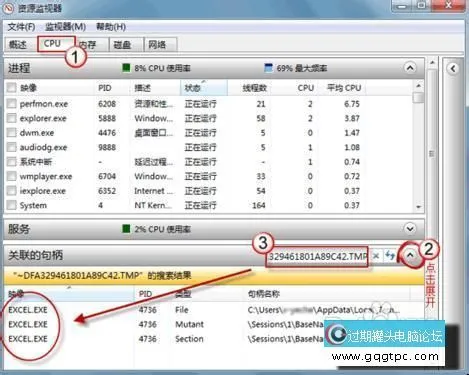Check the explorer.exe process checkbox
Image resolution: width=469 pixels, height=375 pixels.
(12, 118)
